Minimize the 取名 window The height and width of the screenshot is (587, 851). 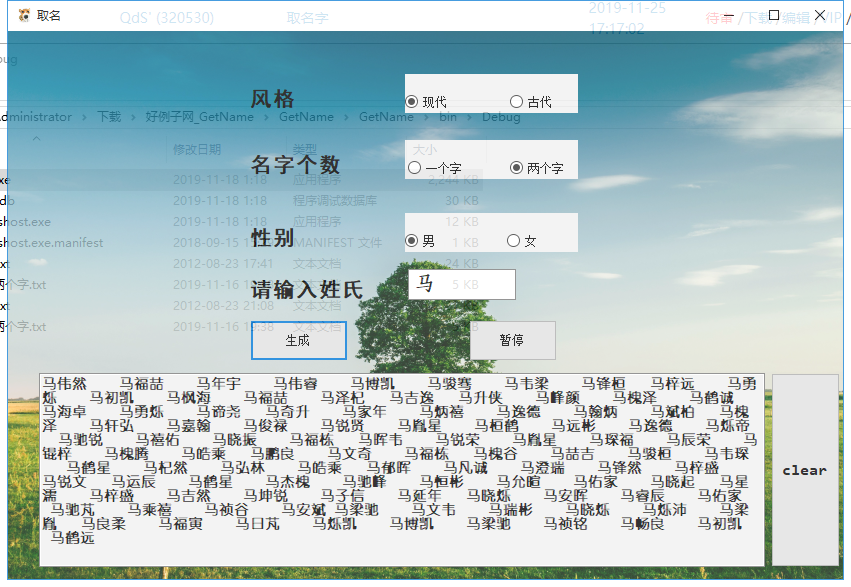728,16
